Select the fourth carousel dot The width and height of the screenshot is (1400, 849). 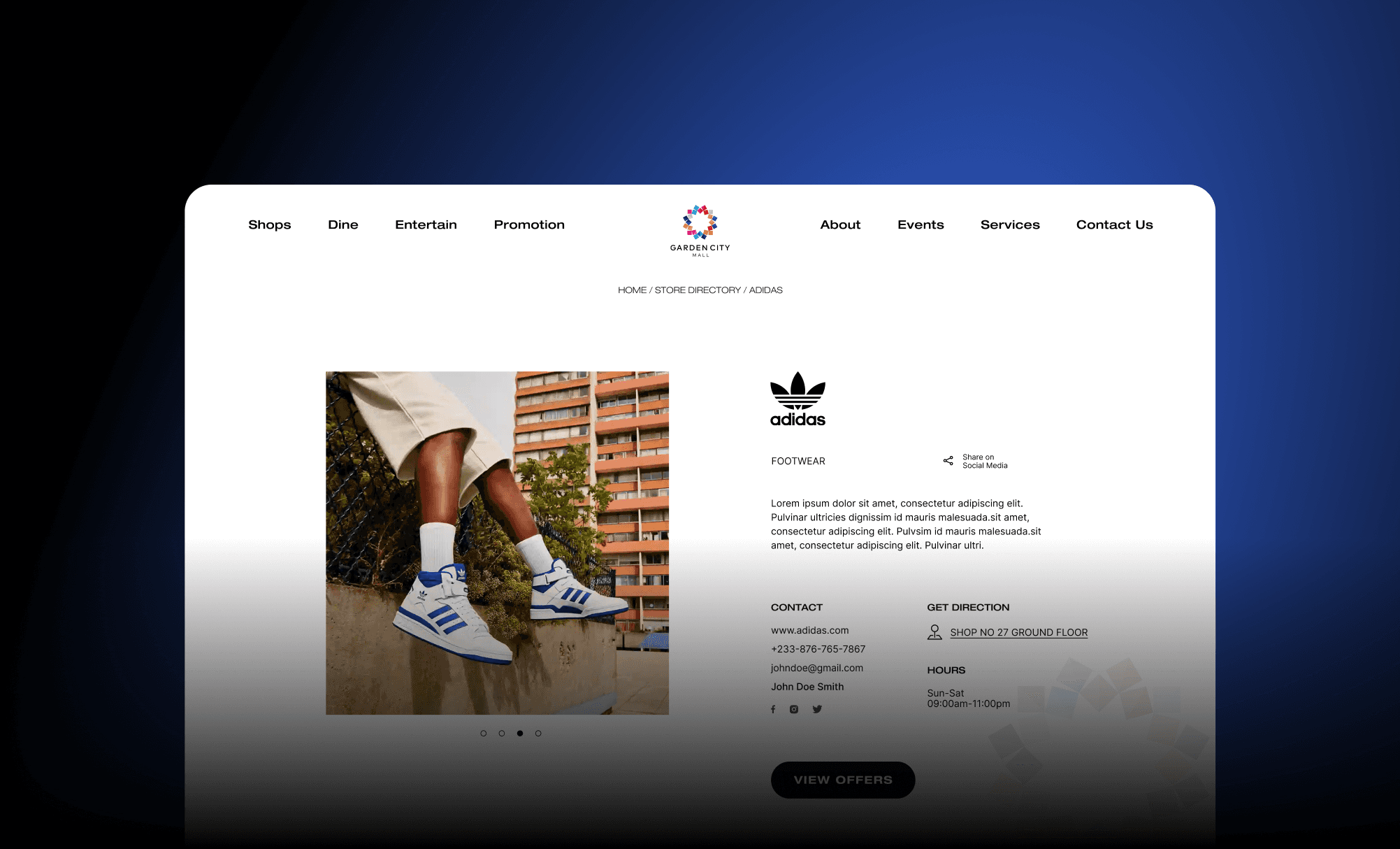coord(538,734)
